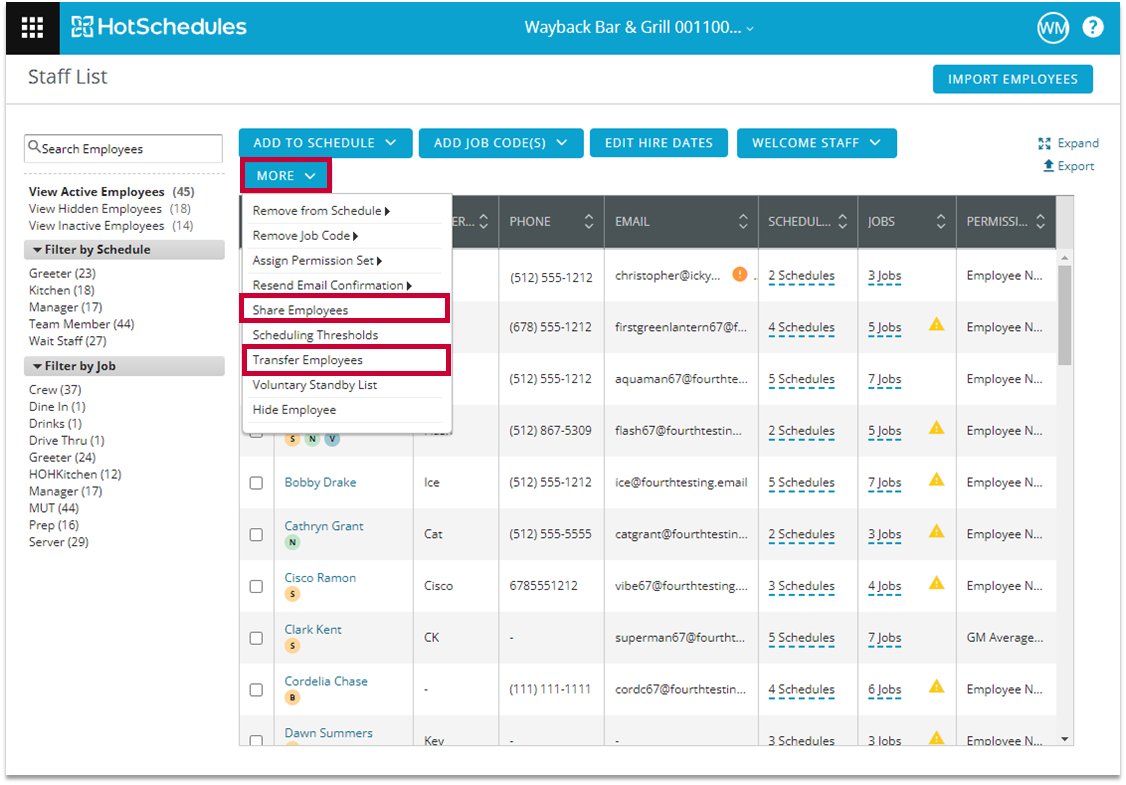Screen dimensions: 1126x785
Task: Click warning triangle in Bobby Drake row
Action: pos(936,480)
